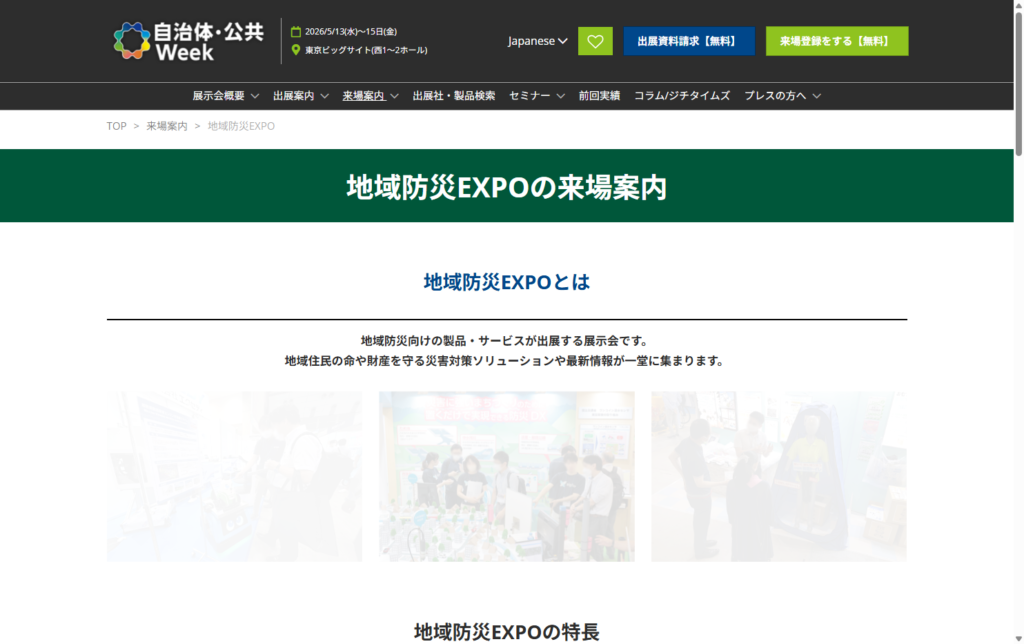
Task: Click the TOP breadcrumb link
Action: click(x=117, y=126)
